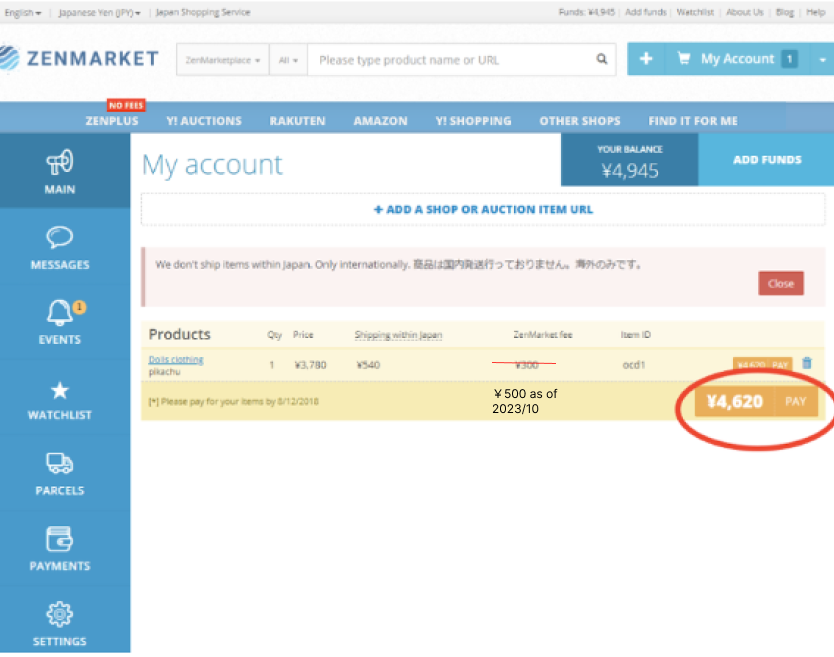Open Settings gear icon in sidebar
Viewport: 834px width, 657px height.
click(x=60, y=614)
